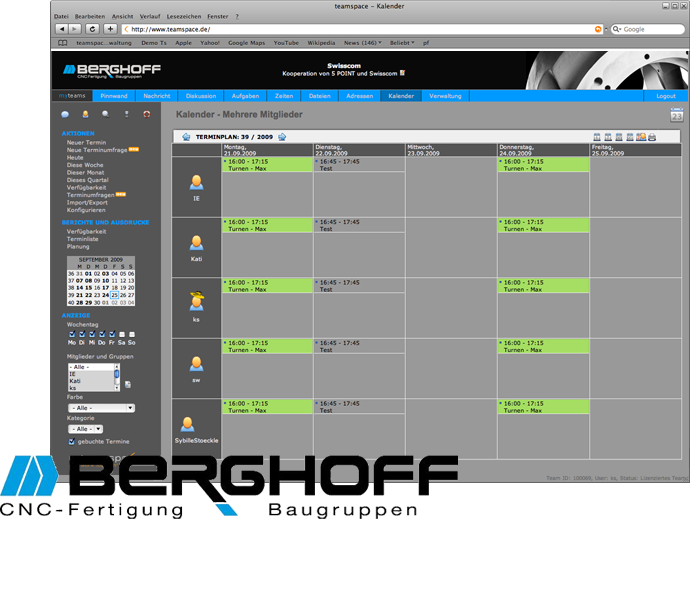Click user avatar icon for Kati

click(196, 243)
